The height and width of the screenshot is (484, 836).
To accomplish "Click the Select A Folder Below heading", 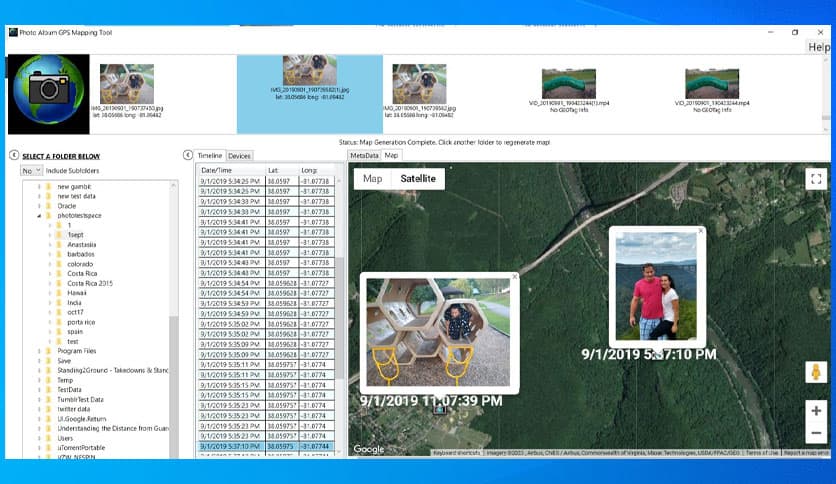I will [x=61, y=156].
